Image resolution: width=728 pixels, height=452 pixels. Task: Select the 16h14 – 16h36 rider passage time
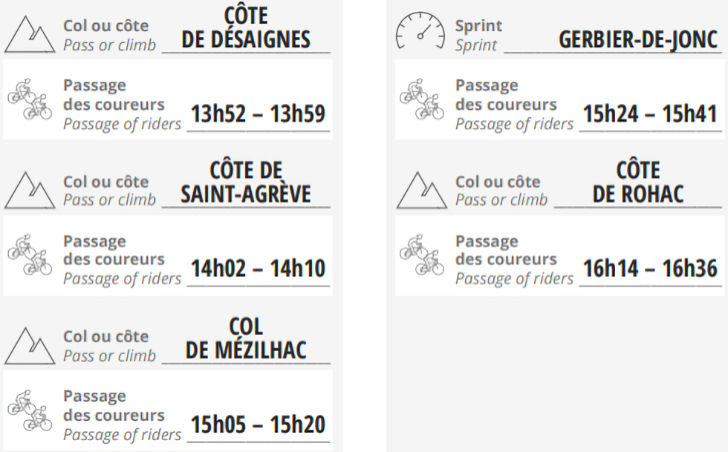click(650, 269)
